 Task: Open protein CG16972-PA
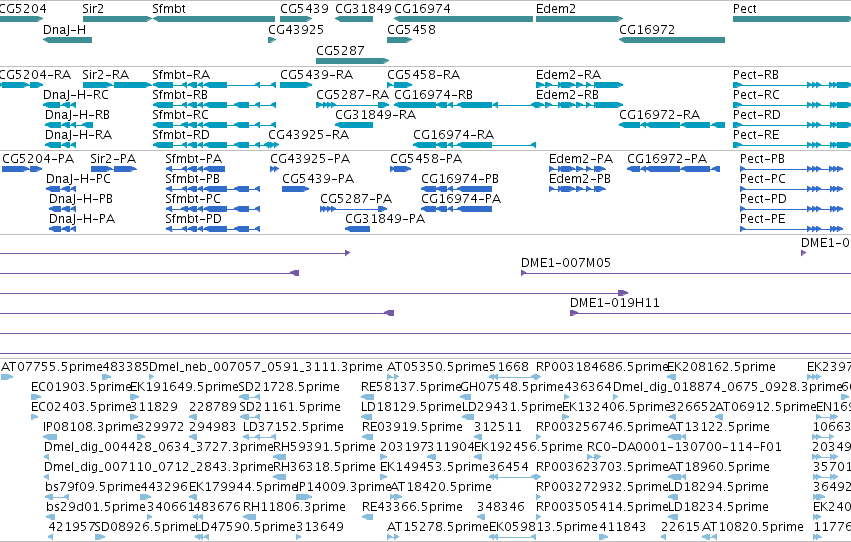tap(667, 159)
